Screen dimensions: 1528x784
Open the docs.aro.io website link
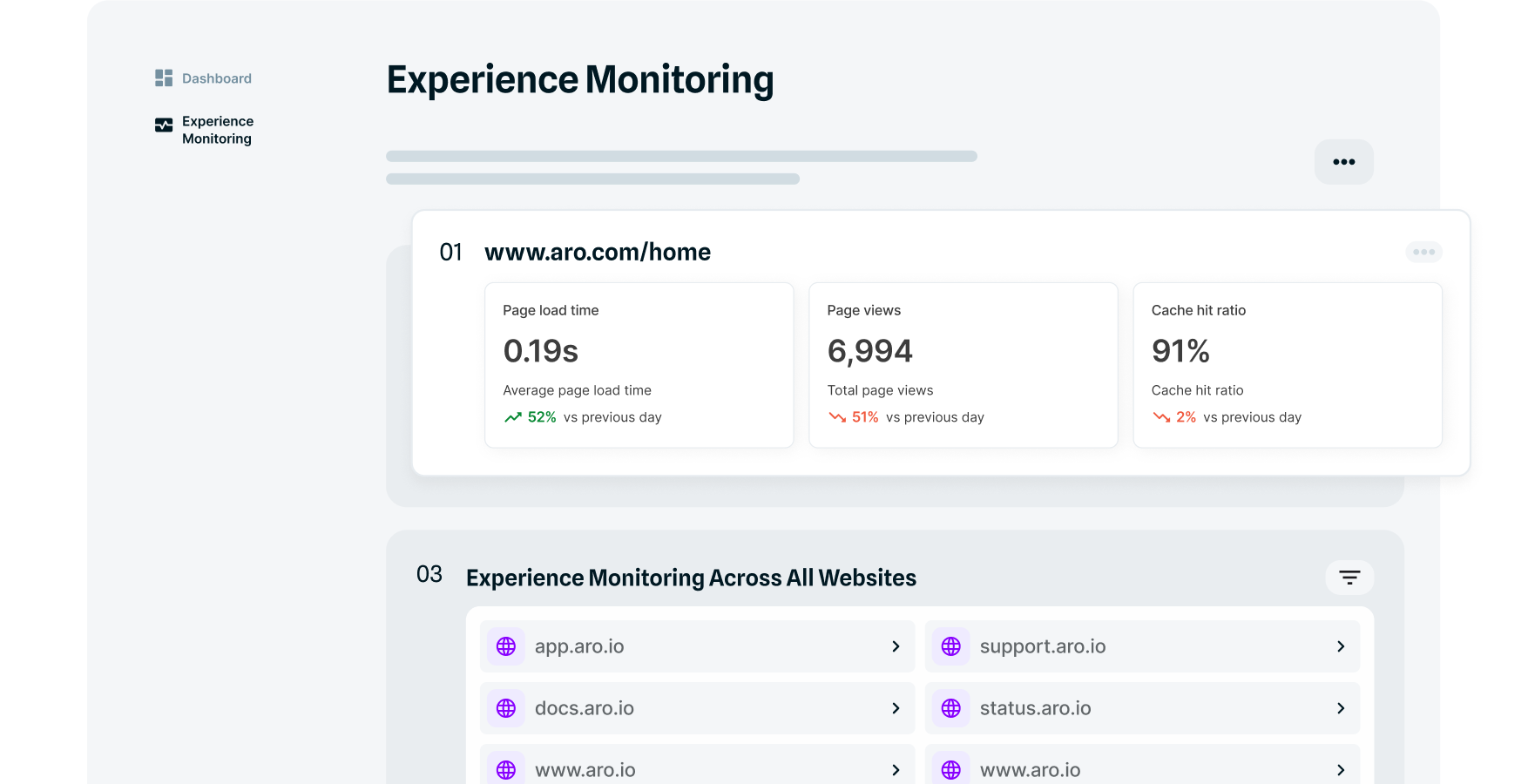[585, 708]
